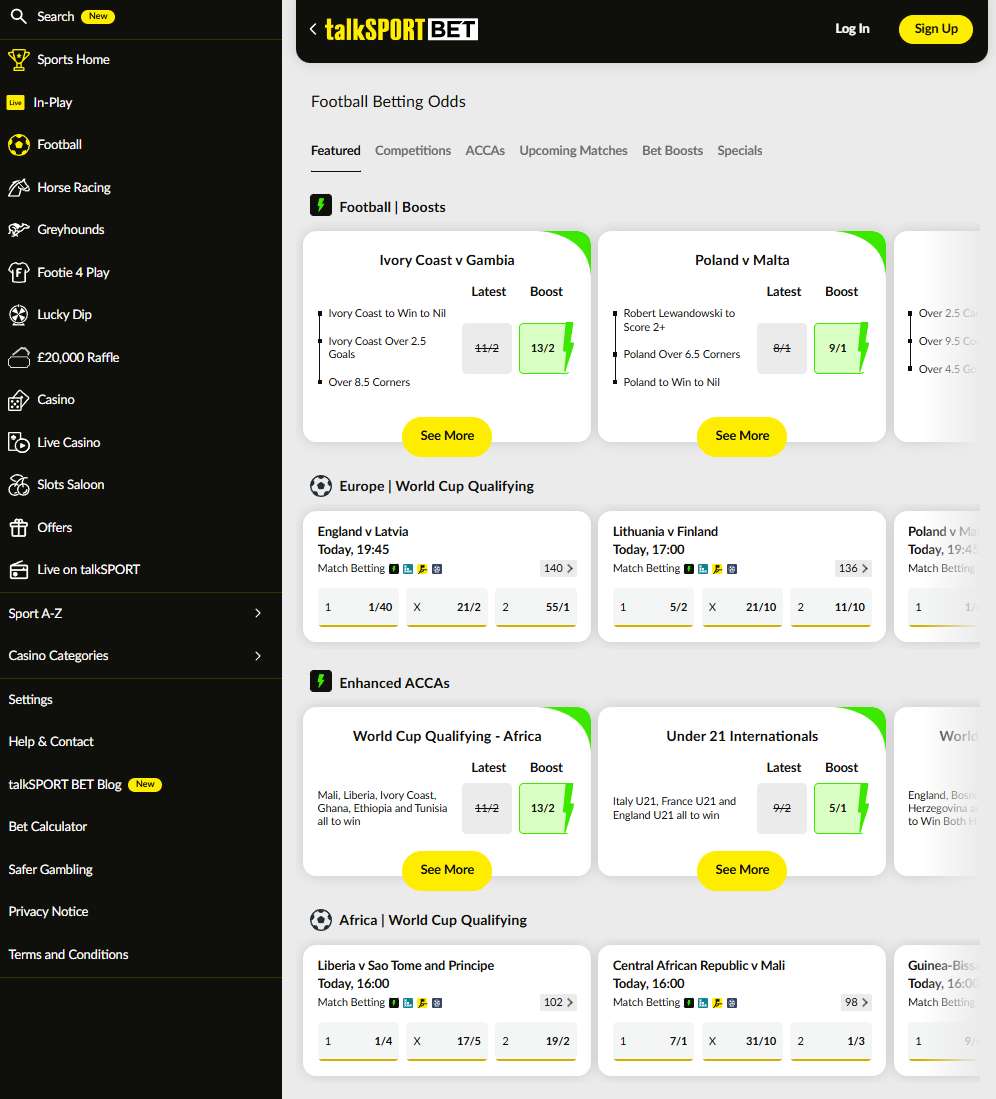Pick Central African Republic draw 31/10
996x1099 pixels.
tap(742, 1042)
